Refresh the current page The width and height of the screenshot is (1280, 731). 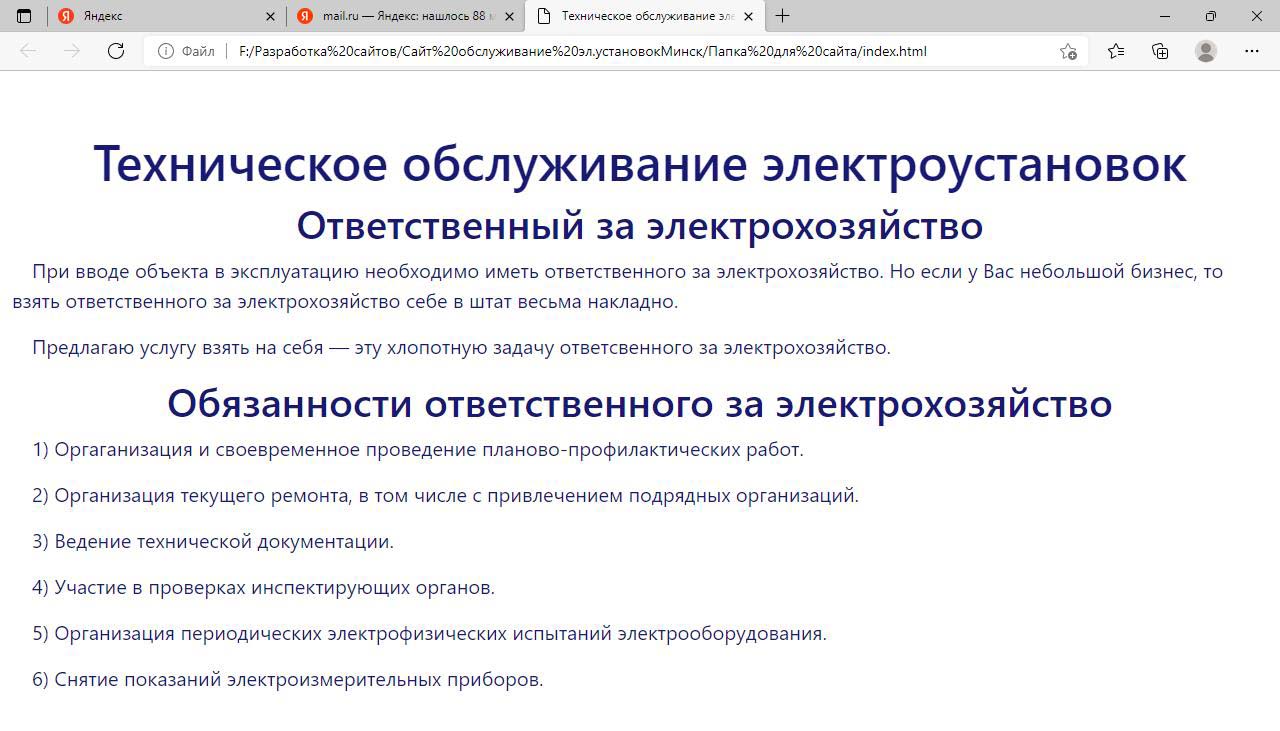[116, 51]
